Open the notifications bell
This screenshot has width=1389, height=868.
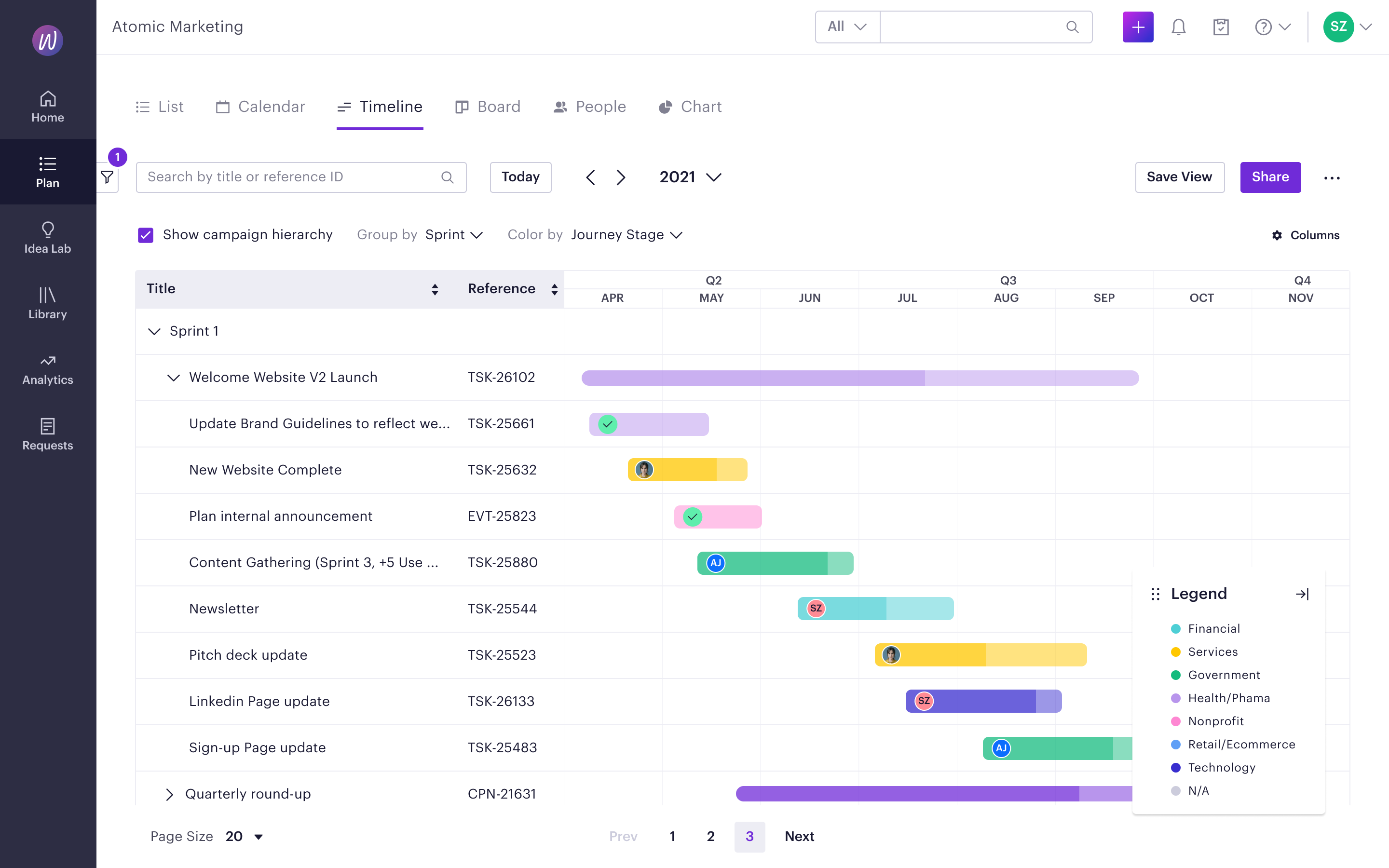(x=1178, y=27)
